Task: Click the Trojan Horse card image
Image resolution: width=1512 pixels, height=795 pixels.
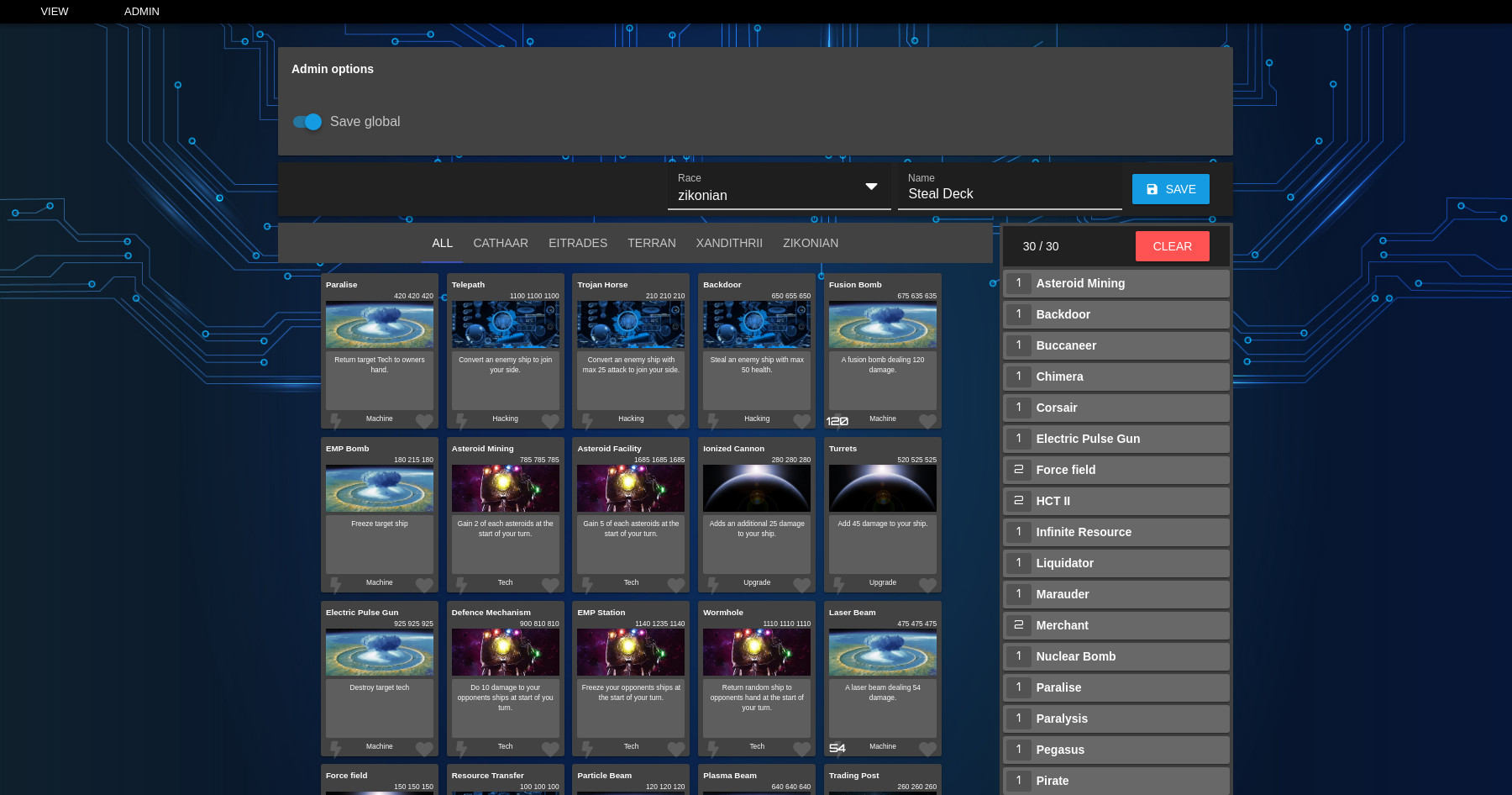Action: click(631, 324)
